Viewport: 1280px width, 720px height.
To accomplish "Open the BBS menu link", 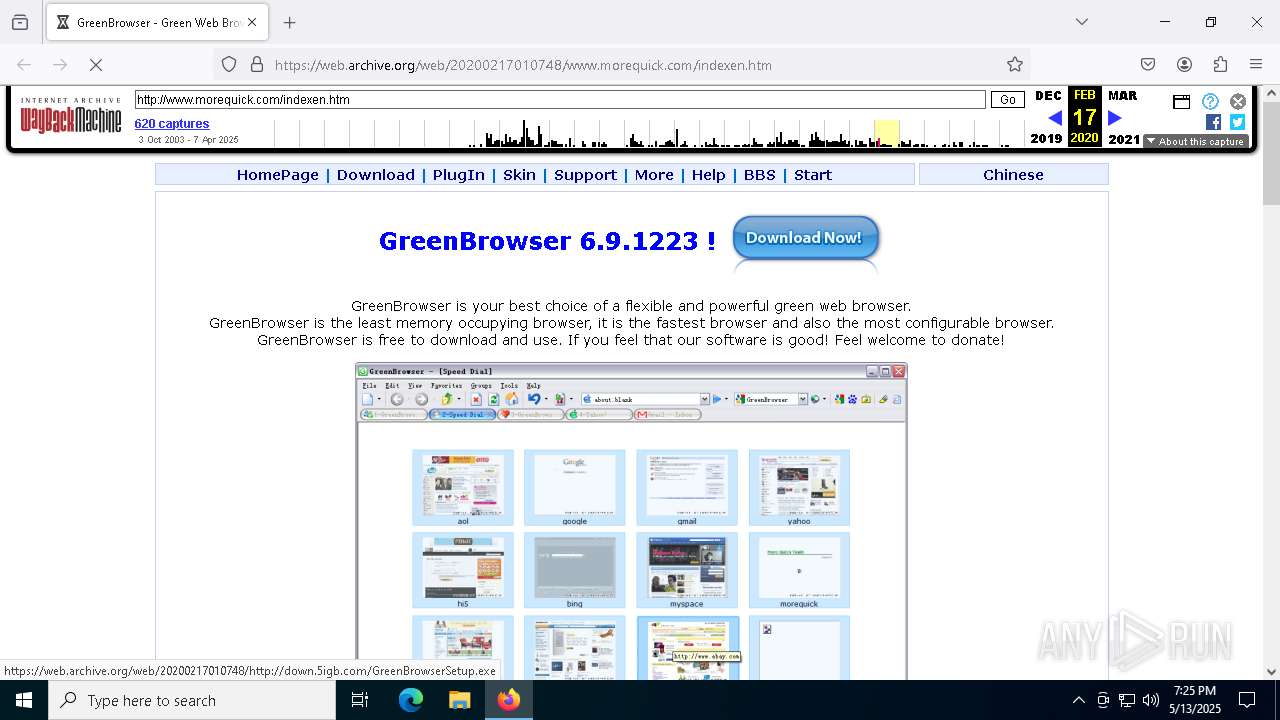I will coord(759,175).
